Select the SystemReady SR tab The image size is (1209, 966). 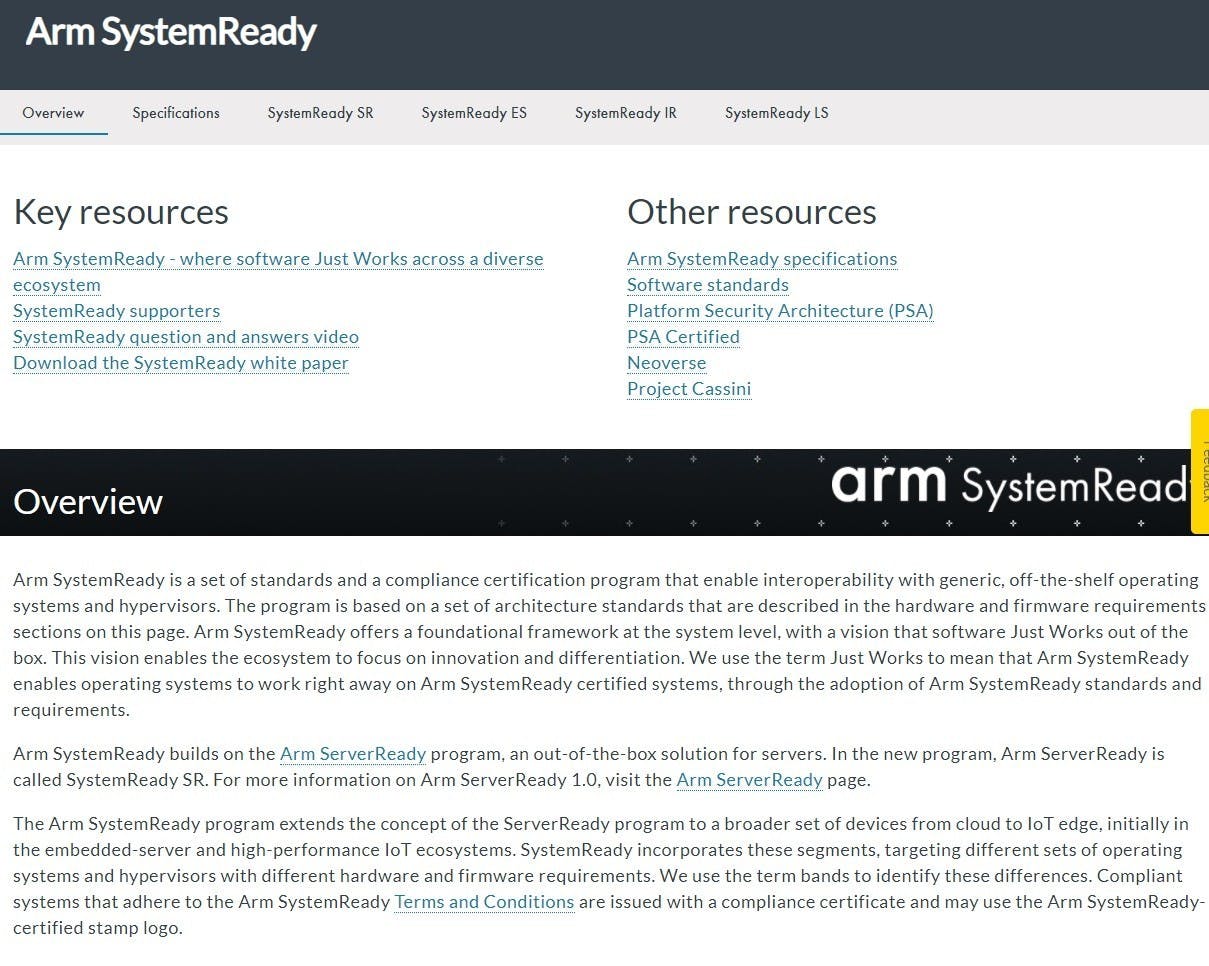pos(320,113)
